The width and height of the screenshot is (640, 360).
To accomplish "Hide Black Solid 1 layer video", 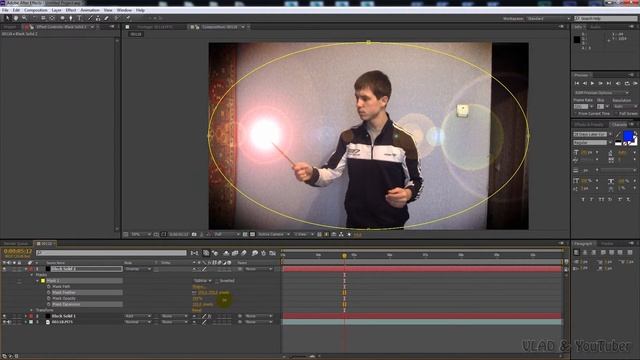I will pos(4,316).
